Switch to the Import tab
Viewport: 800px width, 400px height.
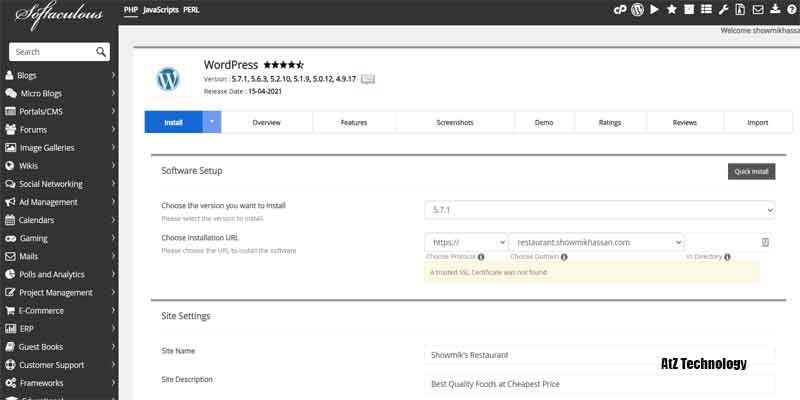point(758,122)
